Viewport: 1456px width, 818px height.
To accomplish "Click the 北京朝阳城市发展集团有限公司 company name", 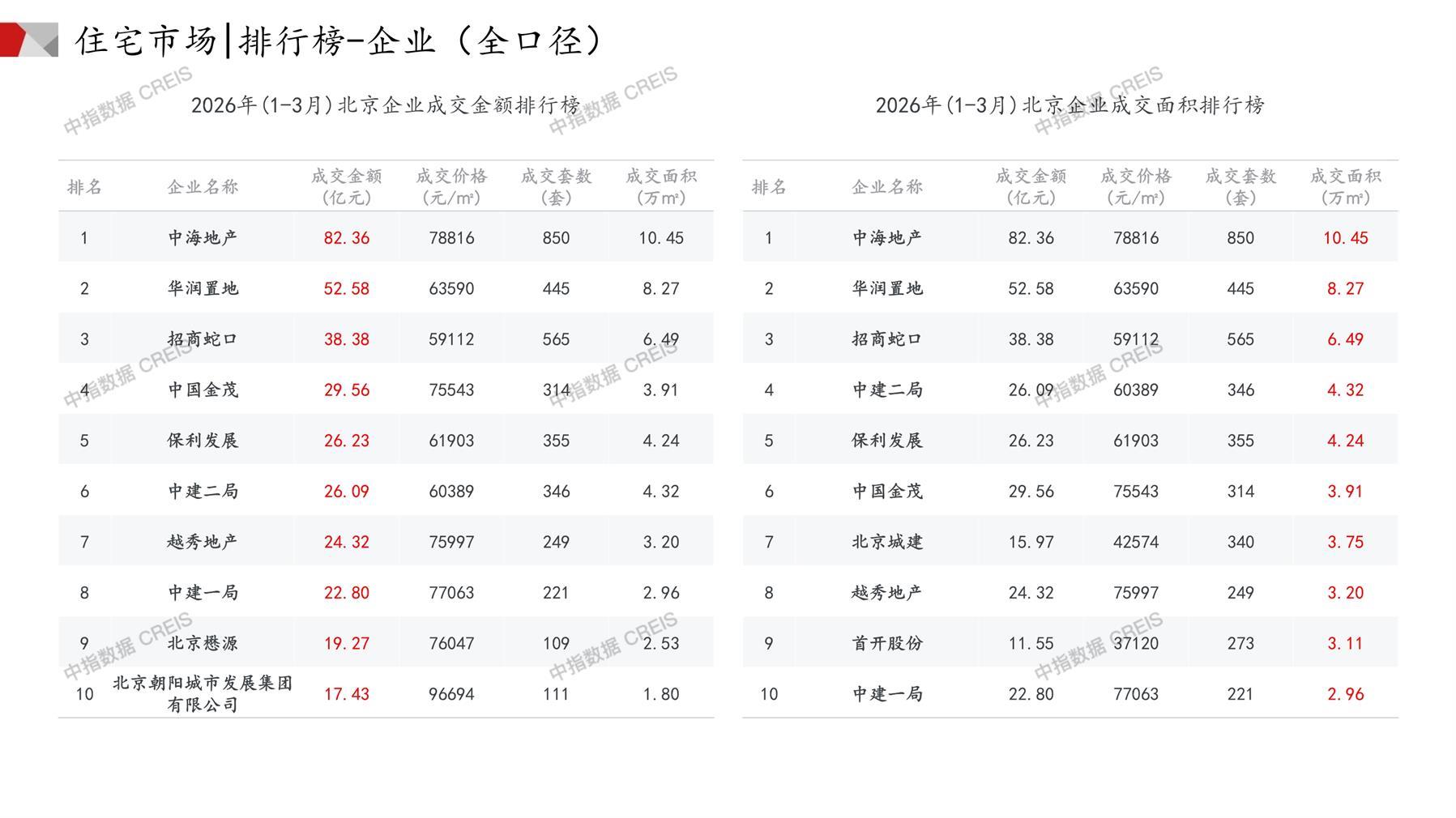I will pos(203,694).
